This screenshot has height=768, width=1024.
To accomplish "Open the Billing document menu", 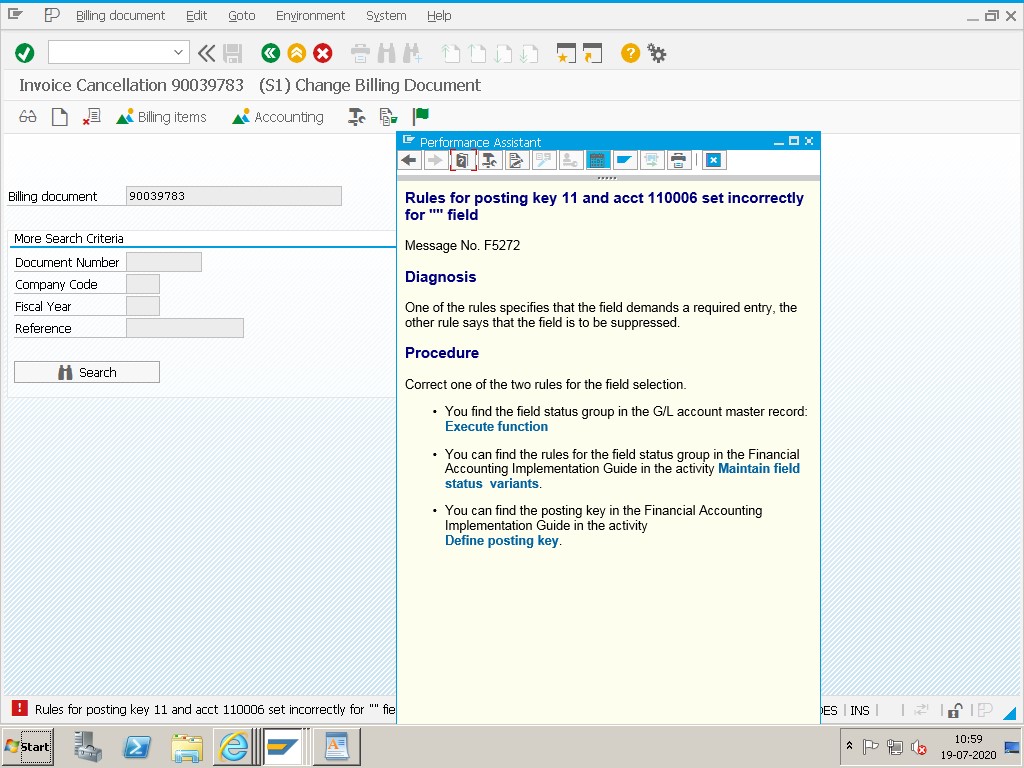I will point(120,16).
